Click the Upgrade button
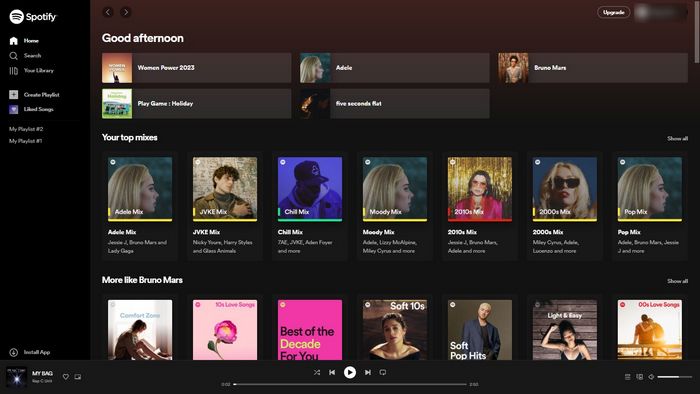 613,12
